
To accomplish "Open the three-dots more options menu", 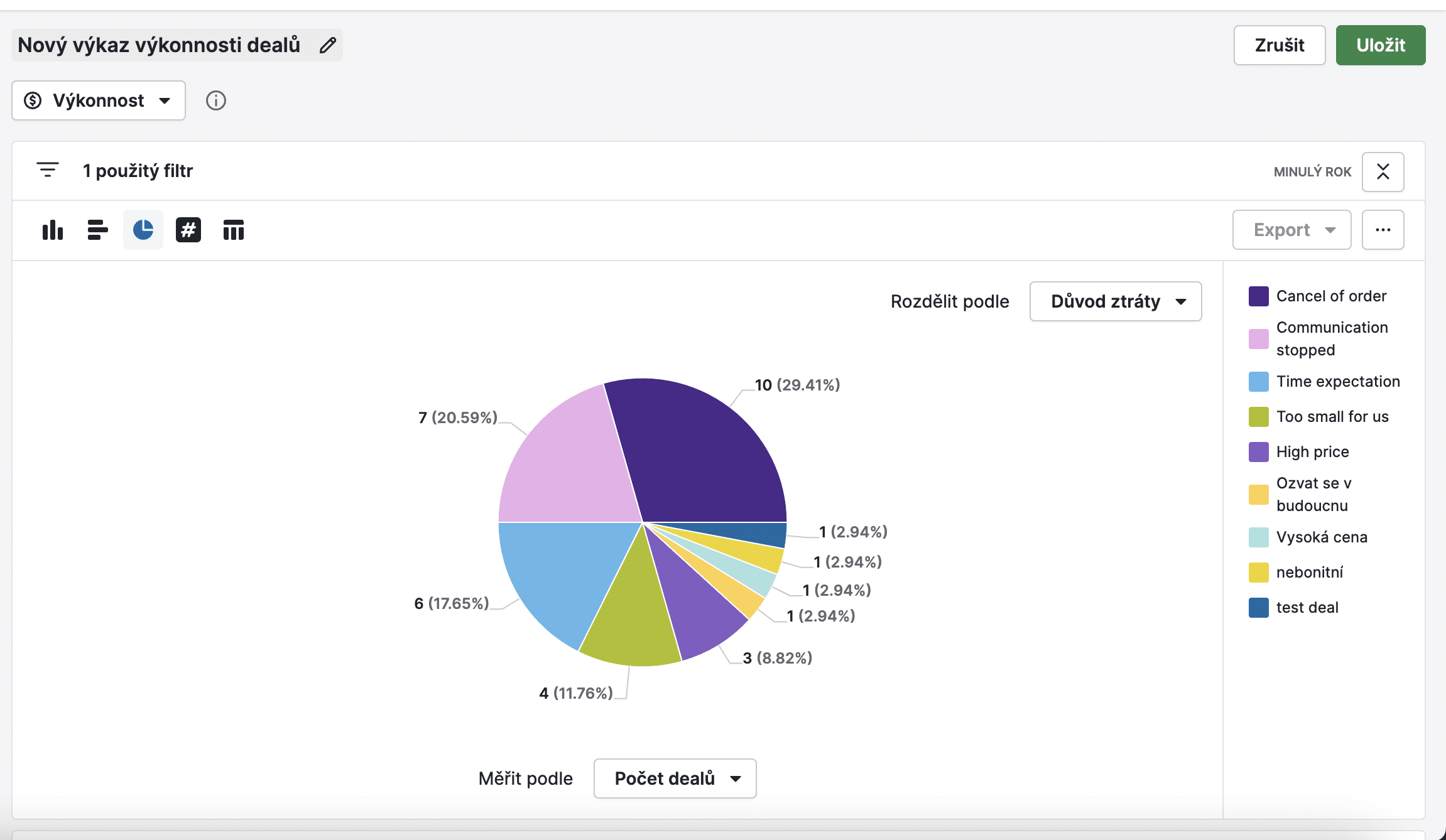I will pyautogui.click(x=1383, y=230).
